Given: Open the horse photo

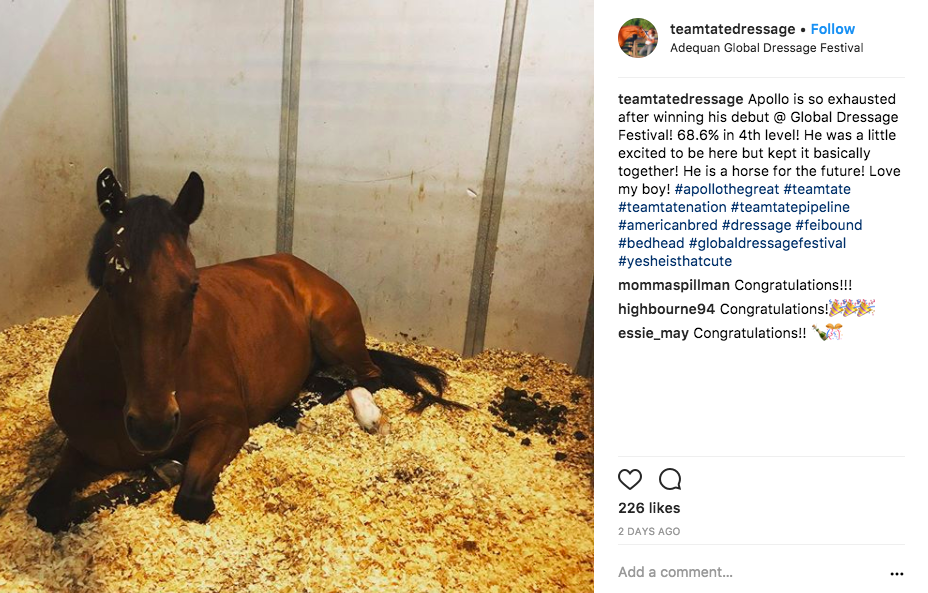Looking at the screenshot, I should coord(297,296).
